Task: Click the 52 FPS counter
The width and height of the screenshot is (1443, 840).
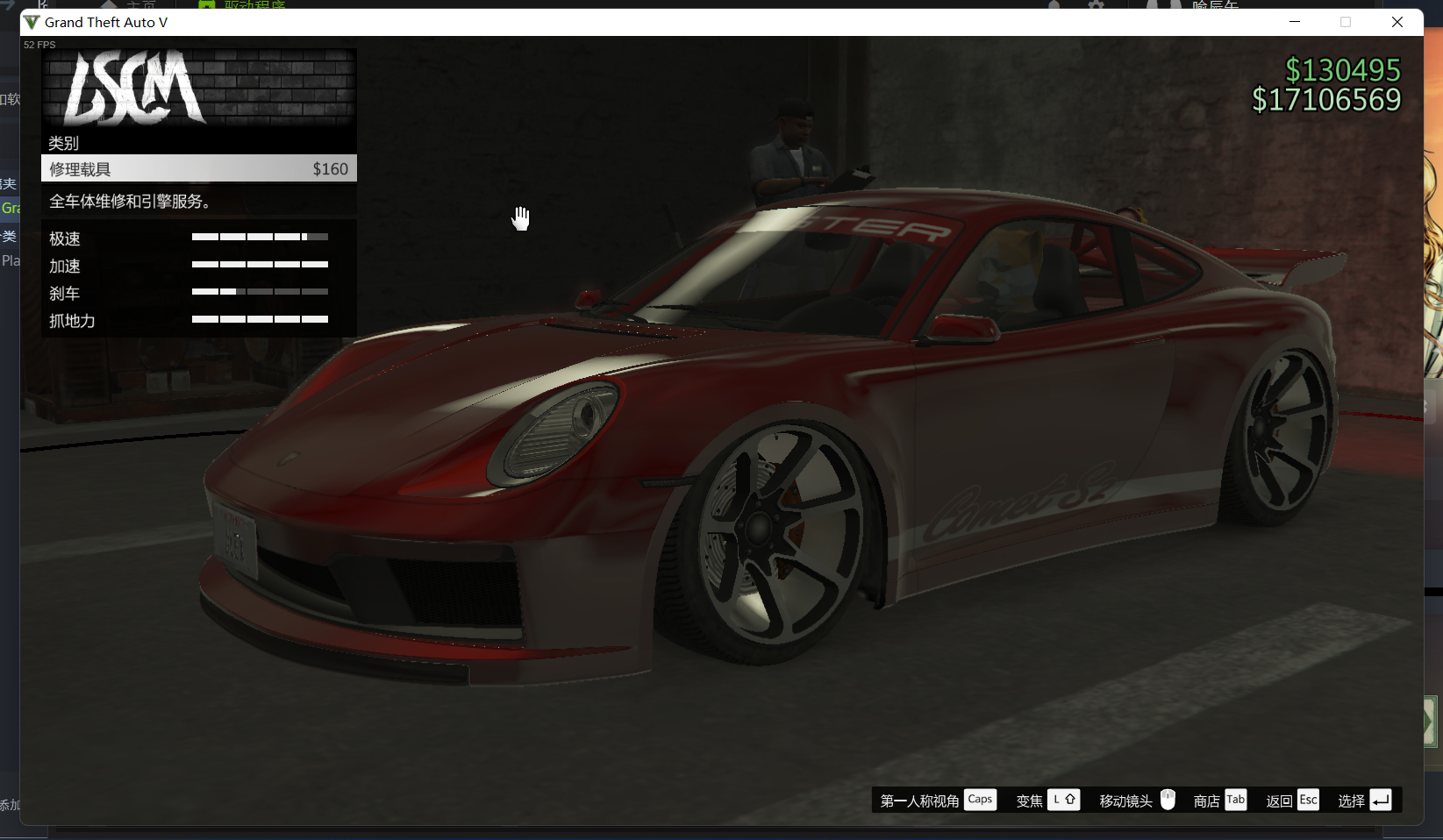Action: click(39, 45)
